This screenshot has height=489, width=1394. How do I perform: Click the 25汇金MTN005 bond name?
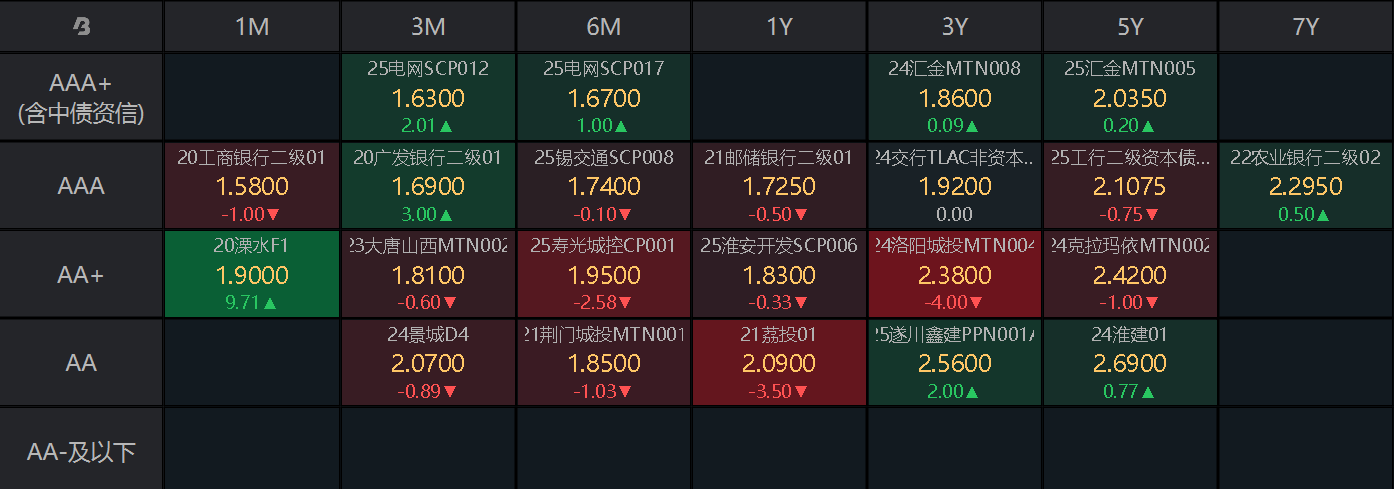1130,69
